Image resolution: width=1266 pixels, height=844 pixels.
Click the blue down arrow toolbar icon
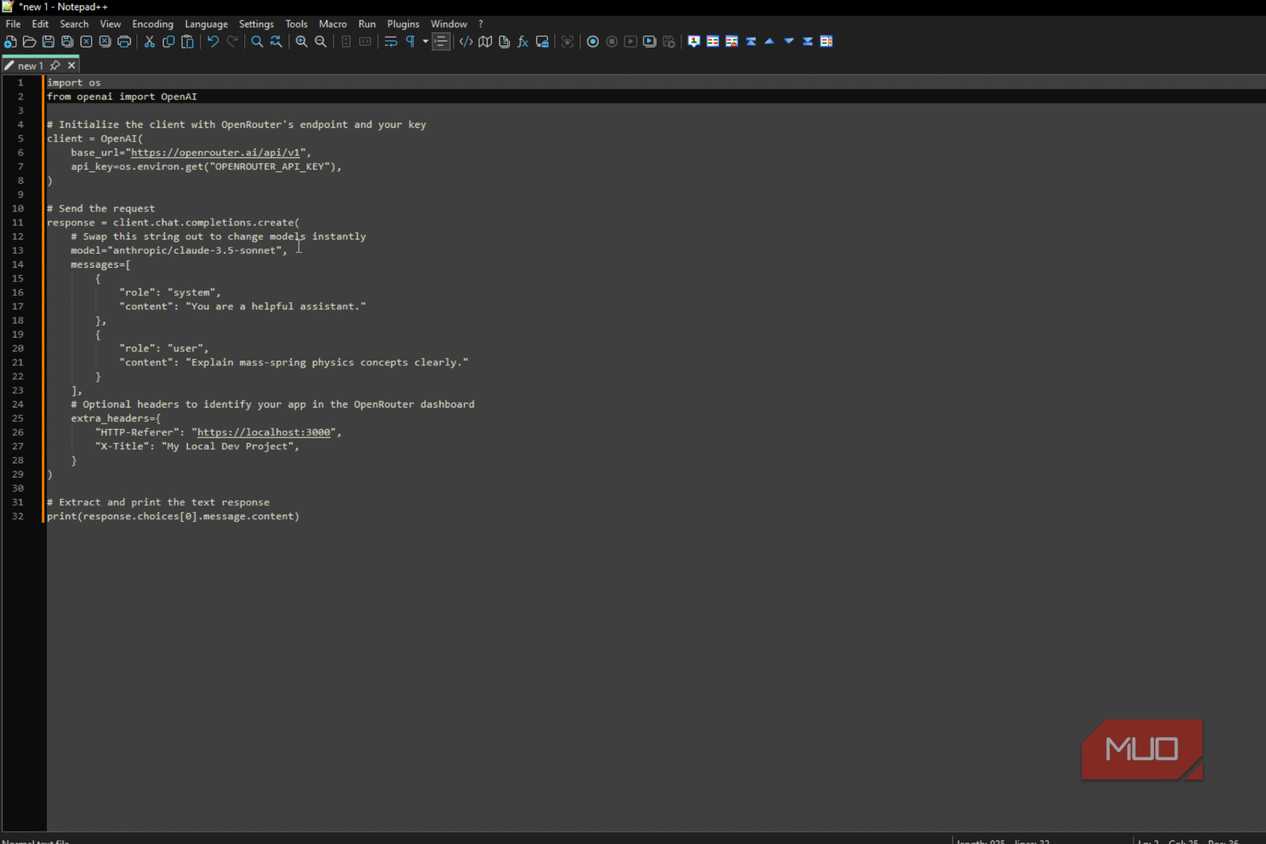click(x=789, y=42)
